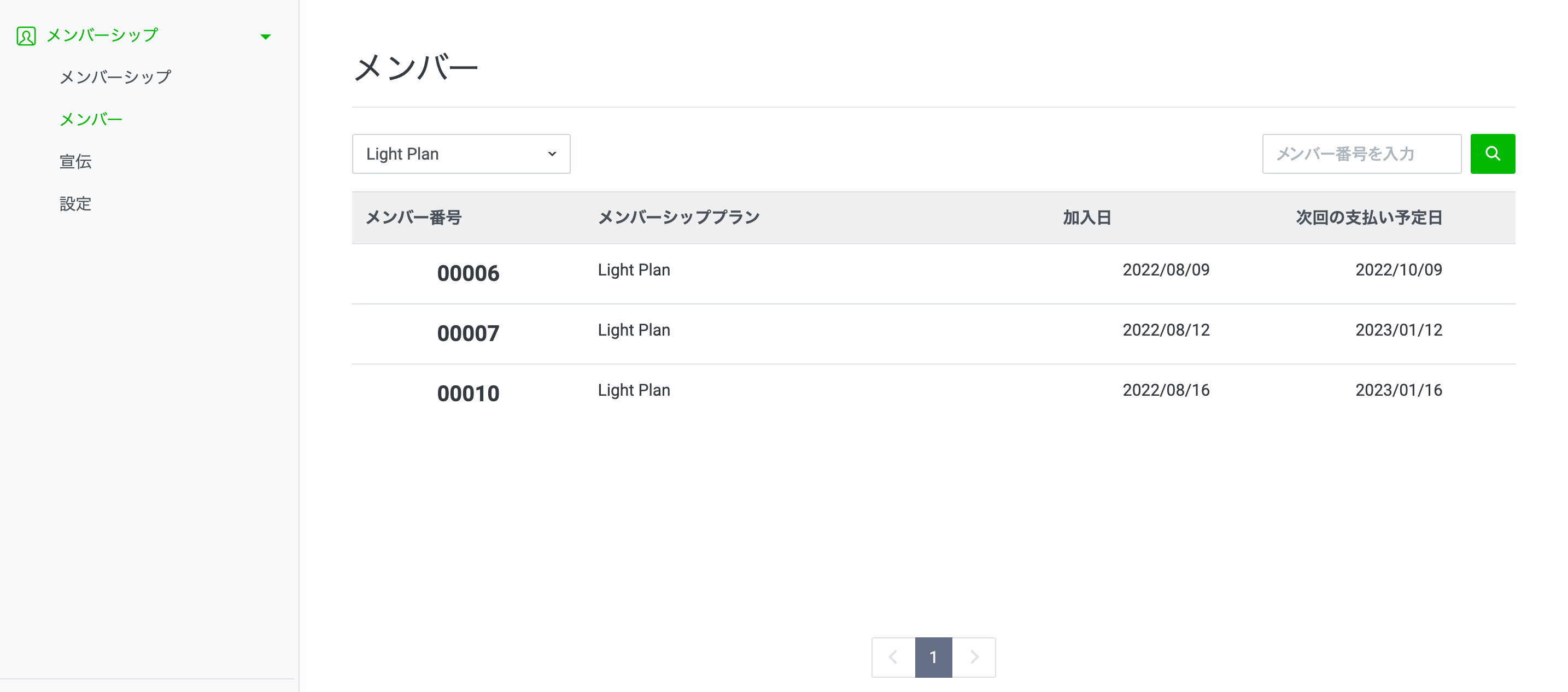The width and height of the screenshot is (1568, 692).
Task: Click the membership person icon in sidebar
Action: pos(26,36)
